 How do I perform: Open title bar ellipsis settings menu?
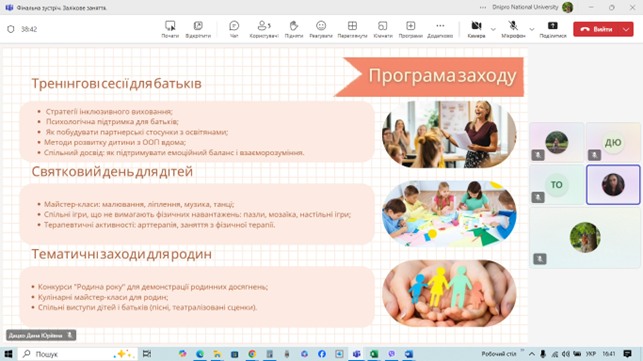(x=483, y=7)
